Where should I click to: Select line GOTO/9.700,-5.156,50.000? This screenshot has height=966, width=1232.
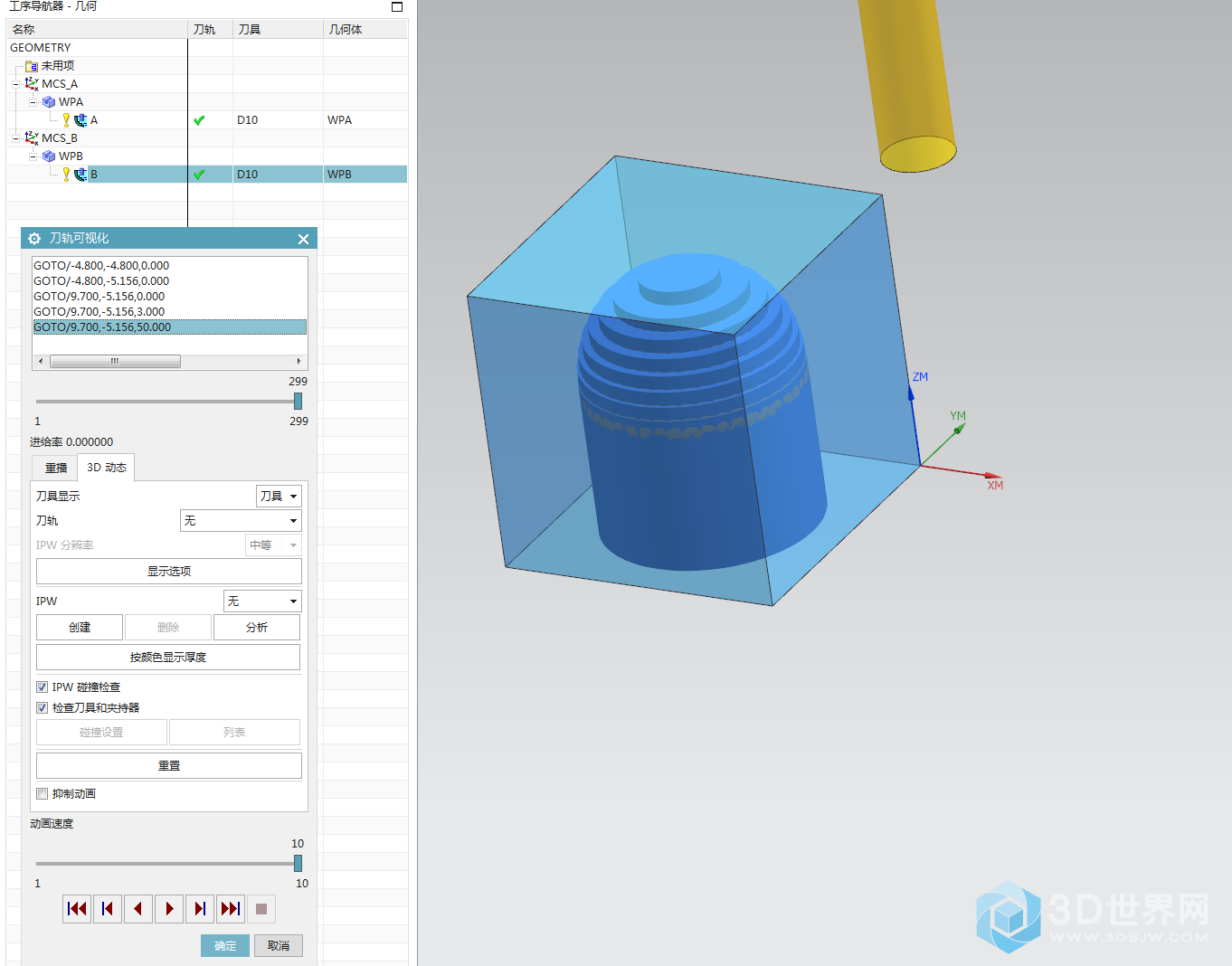coord(170,327)
